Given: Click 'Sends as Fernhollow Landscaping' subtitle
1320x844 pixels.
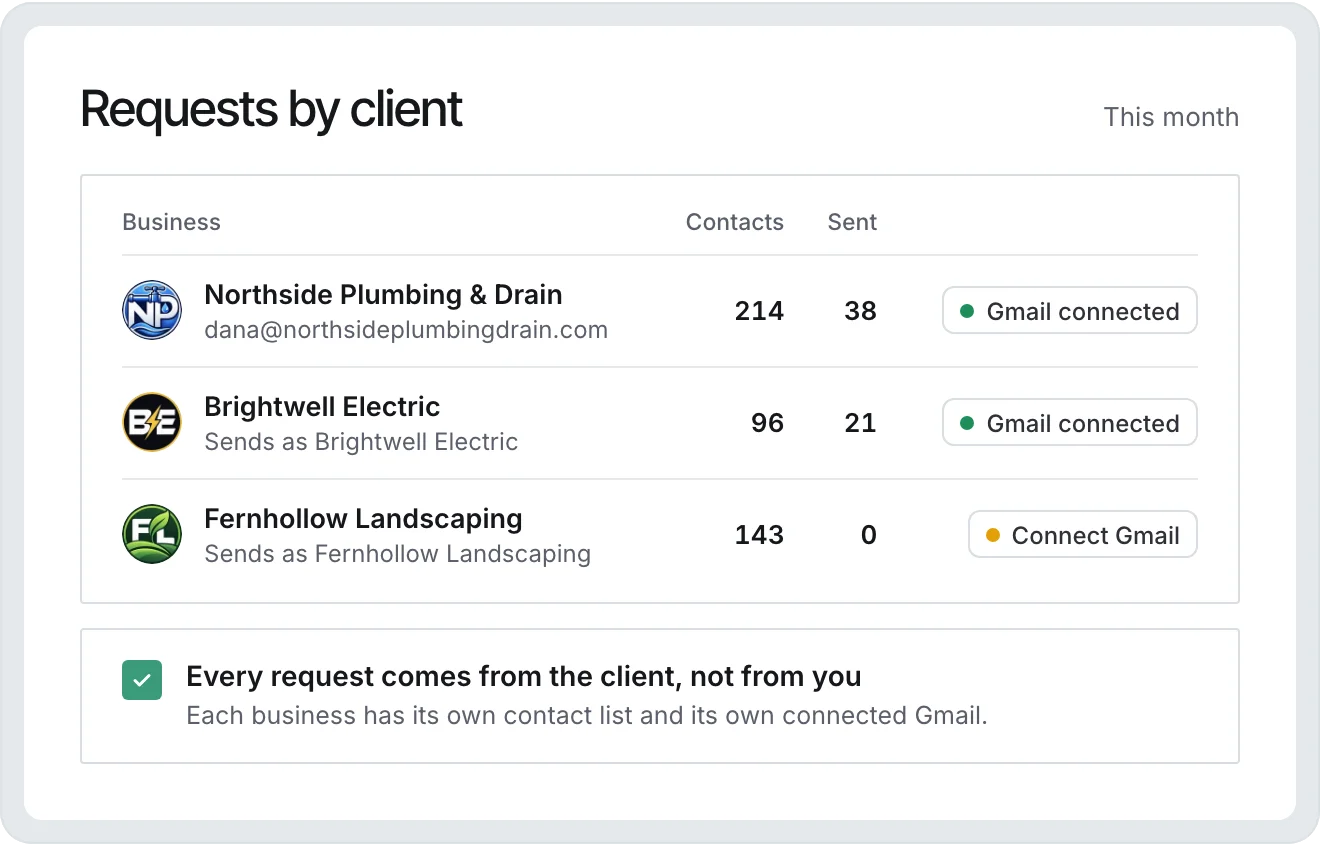Looking at the screenshot, I should tap(397, 554).
